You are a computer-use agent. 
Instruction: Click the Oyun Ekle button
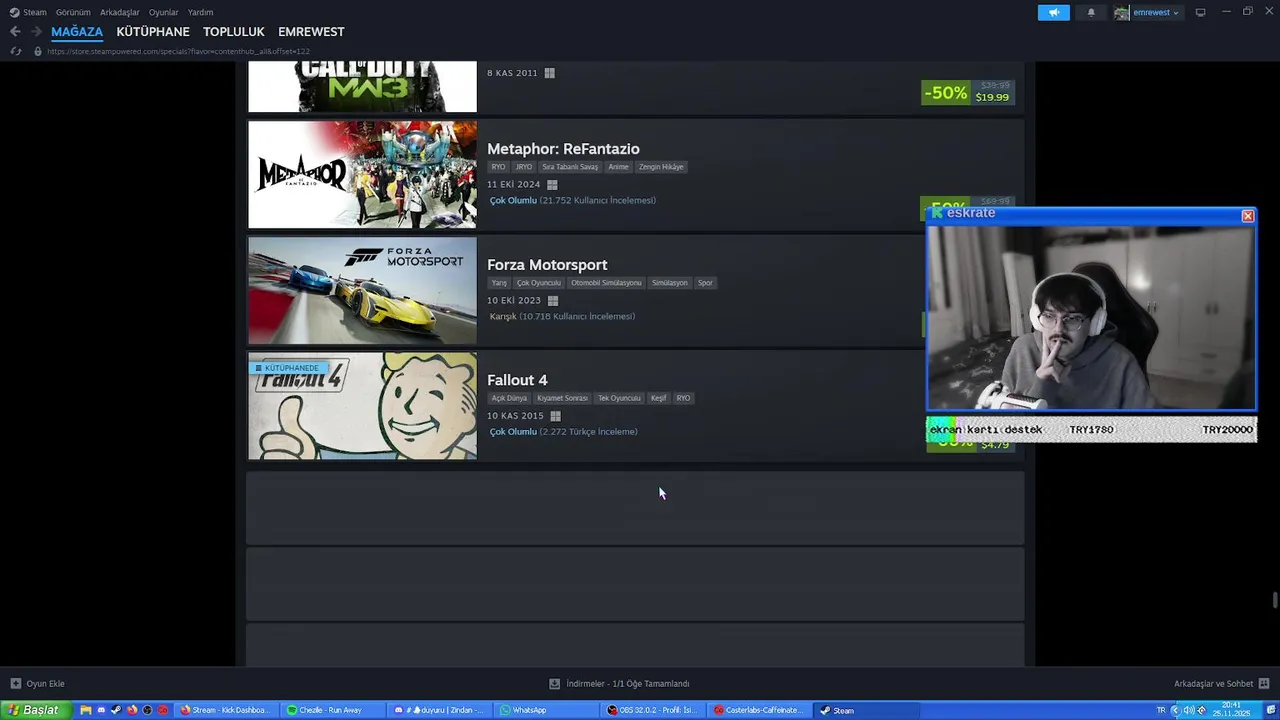point(37,684)
